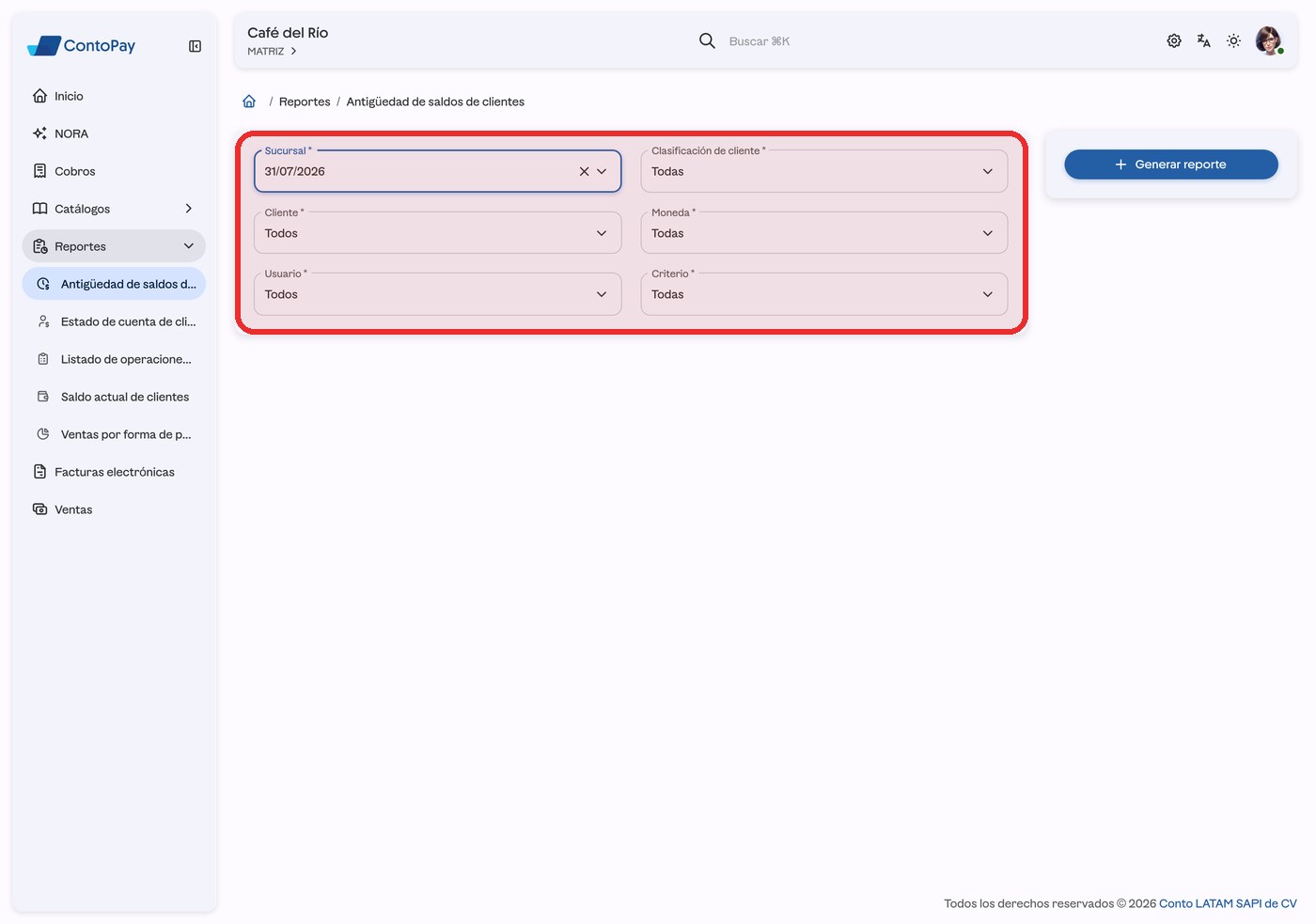
Task: Open Listado de operaciones report
Action: click(x=114, y=359)
